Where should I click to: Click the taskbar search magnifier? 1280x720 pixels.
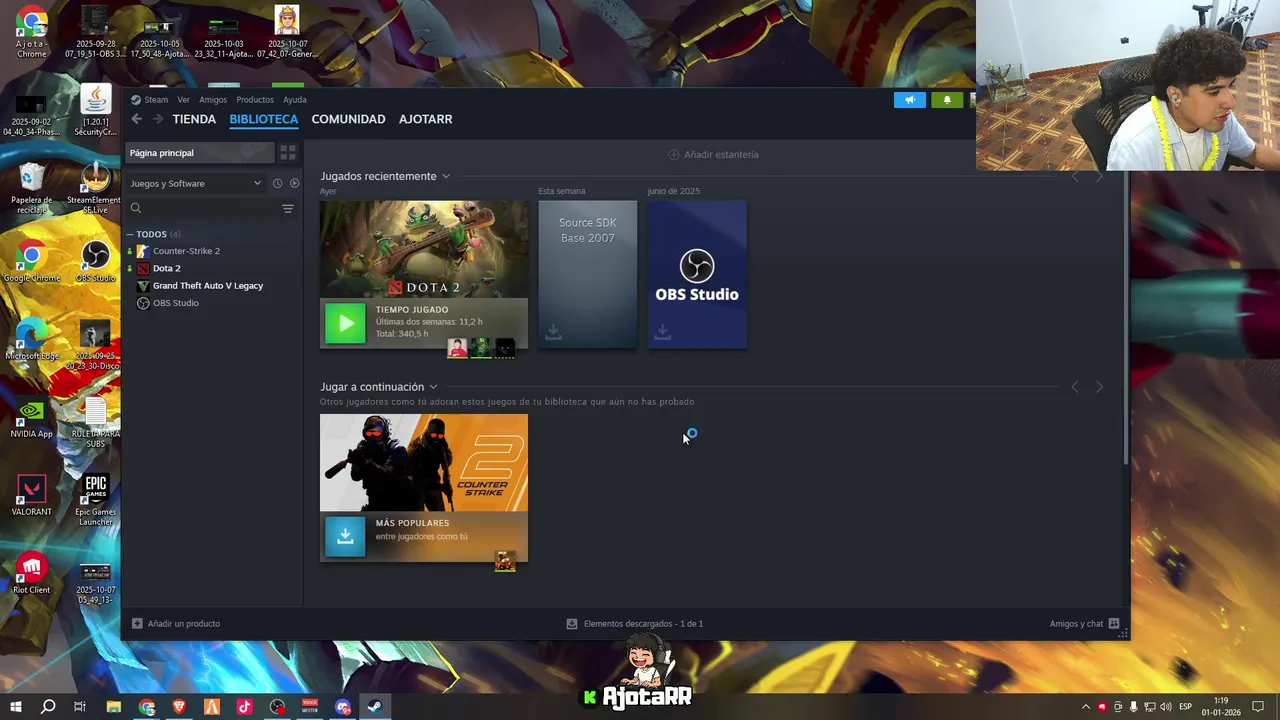point(48,707)
